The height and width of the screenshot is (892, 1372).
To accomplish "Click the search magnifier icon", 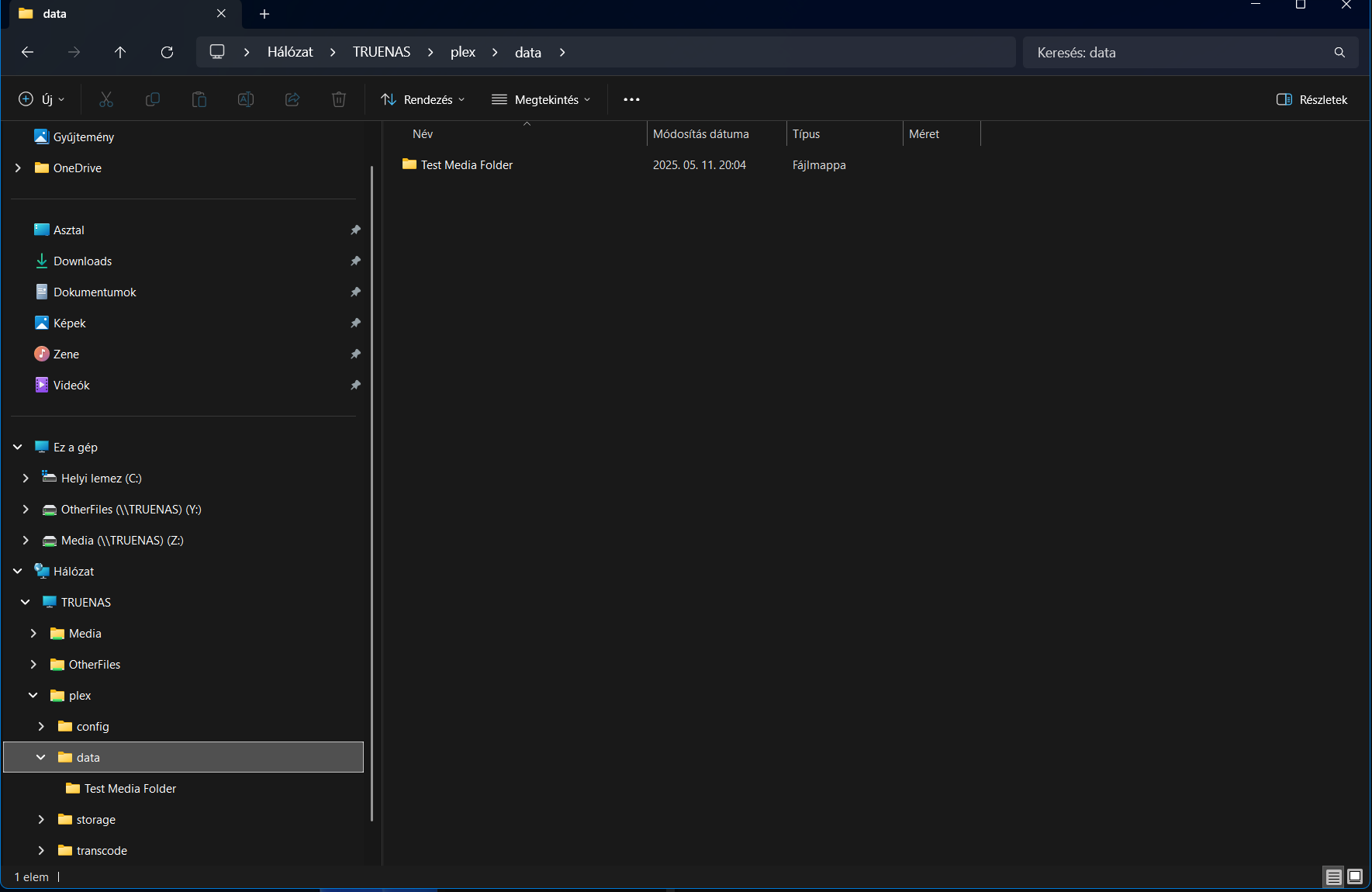I will (1339, 52).
